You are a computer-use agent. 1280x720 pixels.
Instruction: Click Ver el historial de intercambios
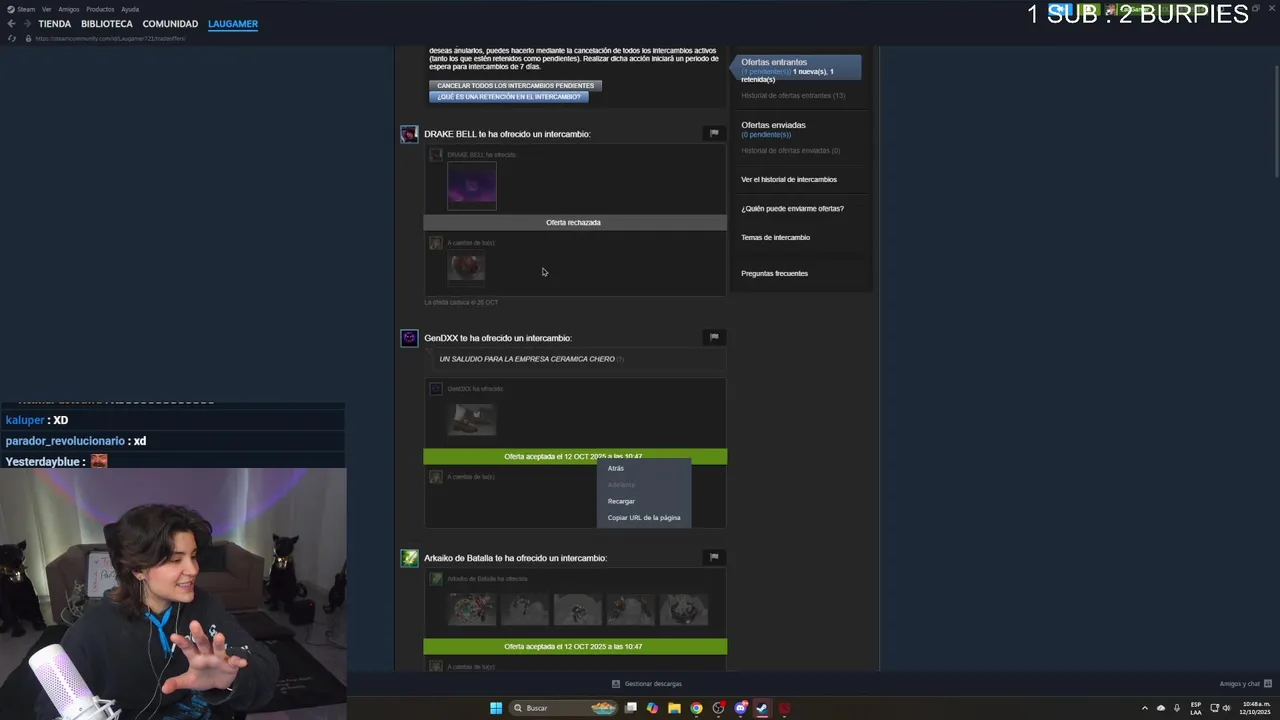tap(789, 179)
